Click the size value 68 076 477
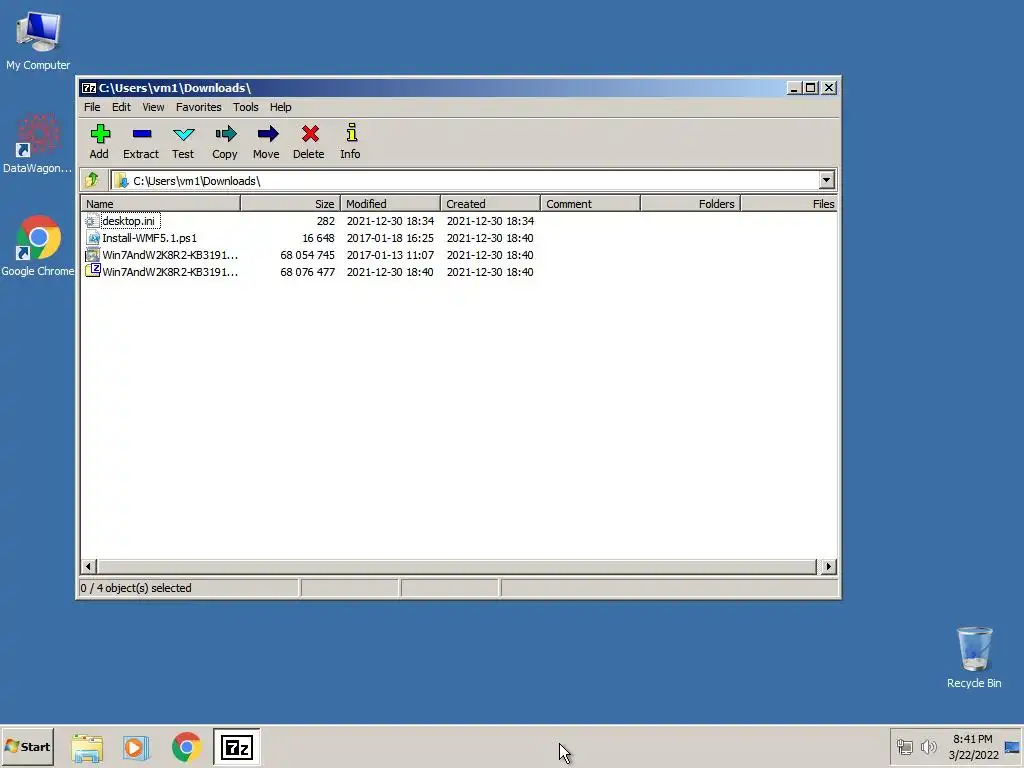Screen dimensions: 1024x768 [308, 272]
